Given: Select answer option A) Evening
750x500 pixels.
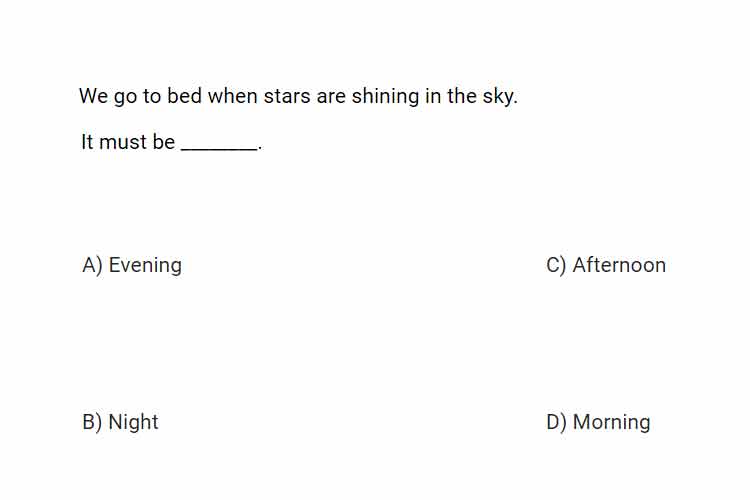Looking at the screenshot, I should 132,265.
